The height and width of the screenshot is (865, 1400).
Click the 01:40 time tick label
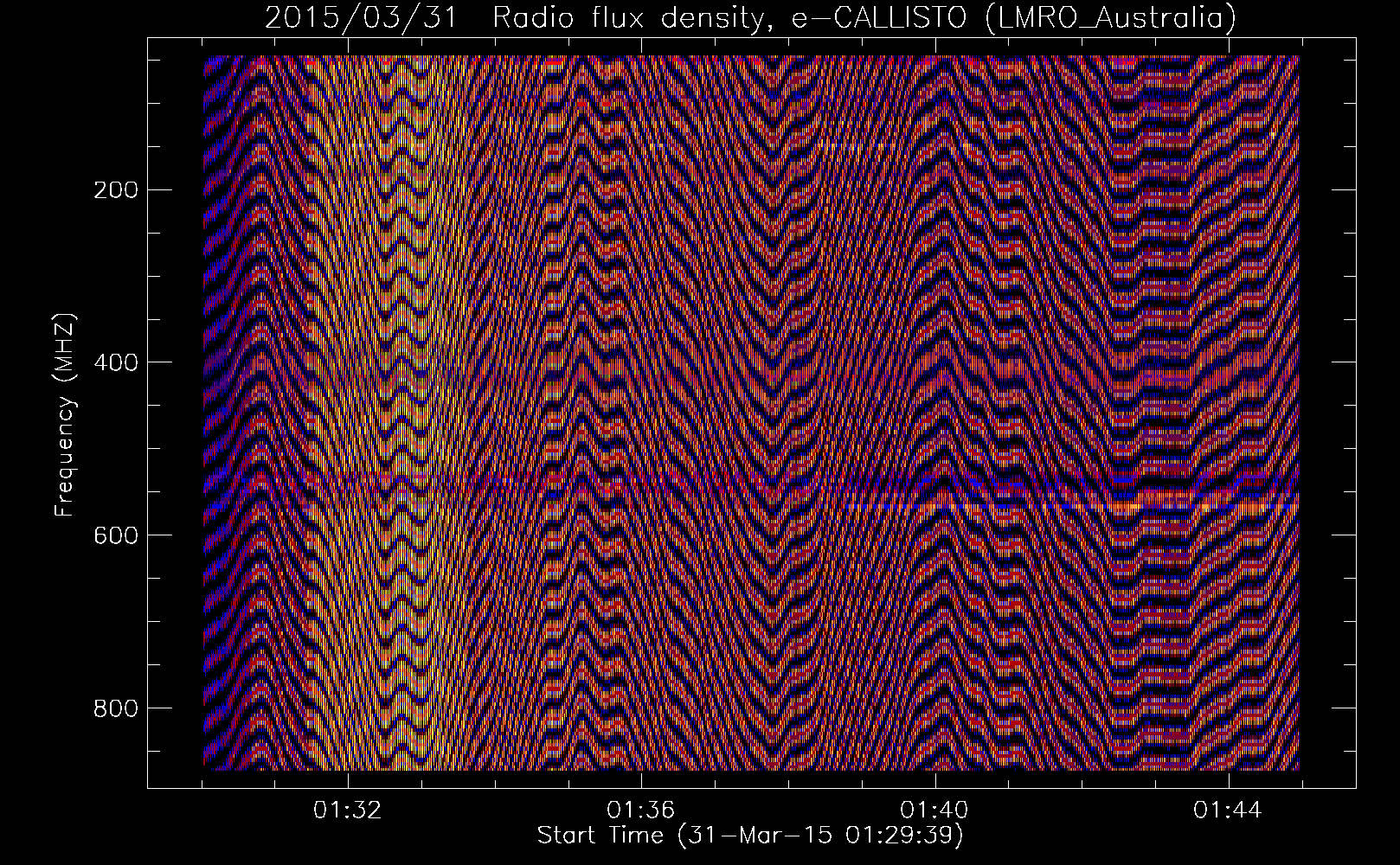click(934, 811)
